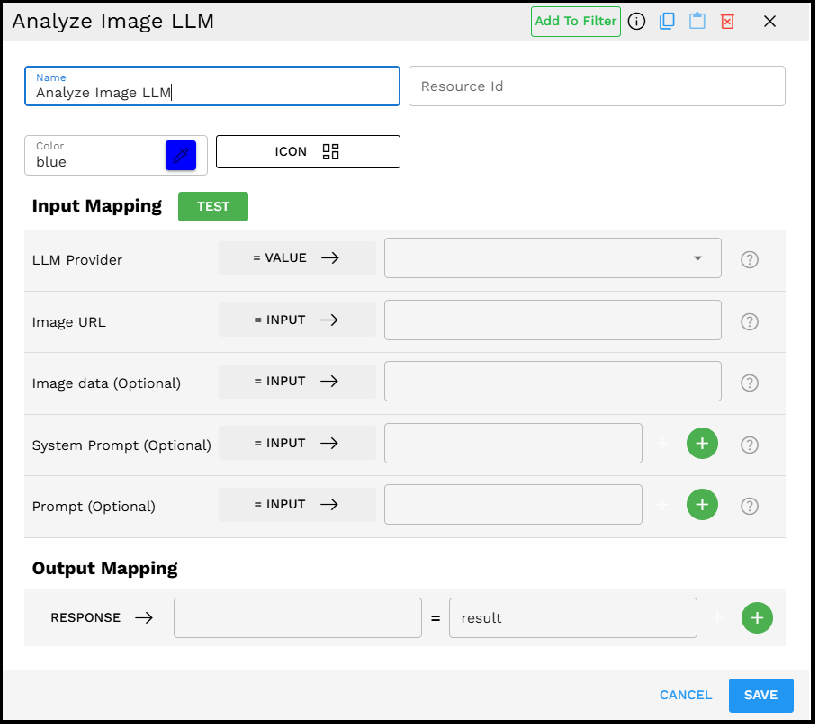Open the node information icon
The height and width of the screenshot is (724, 815).
click(637, 21)
